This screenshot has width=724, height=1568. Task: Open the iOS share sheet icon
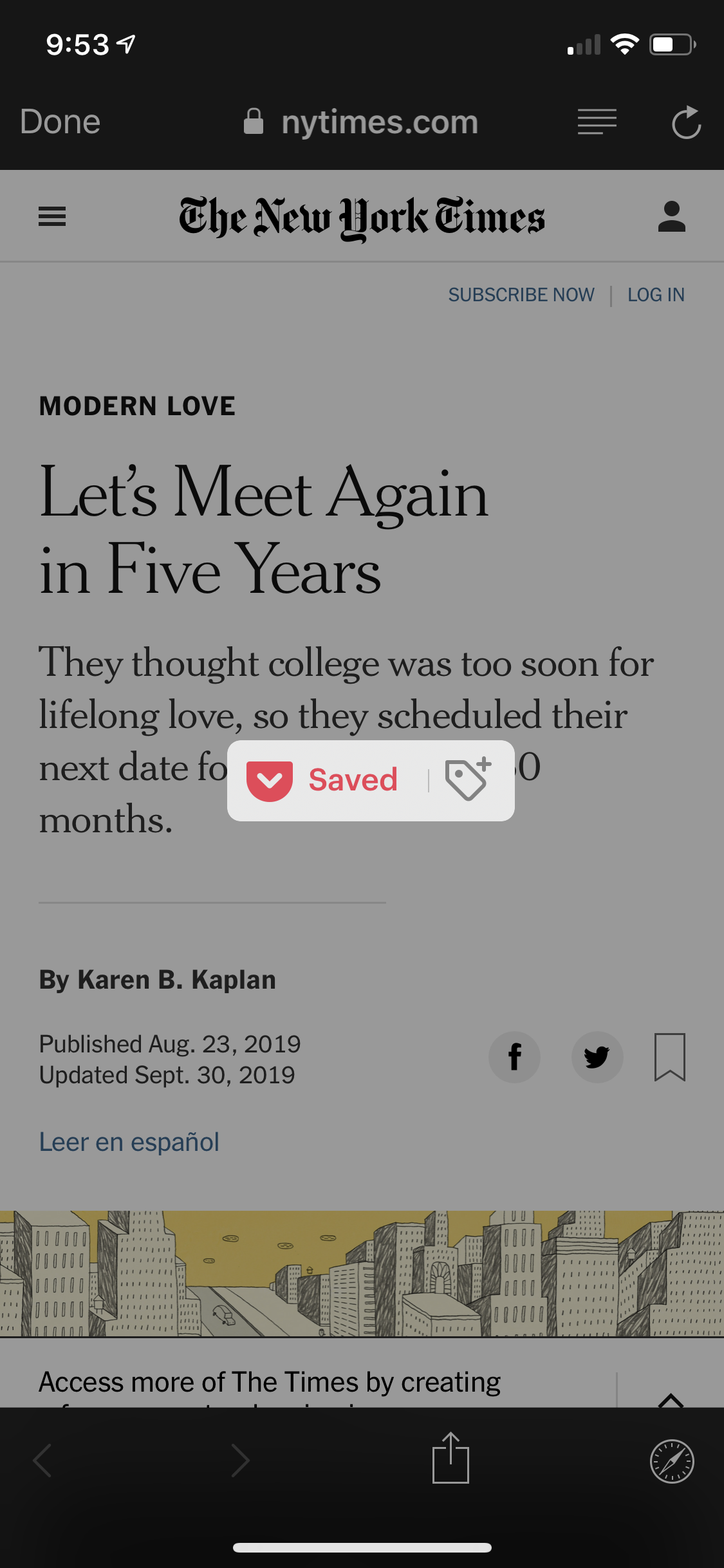[450, 1459]
